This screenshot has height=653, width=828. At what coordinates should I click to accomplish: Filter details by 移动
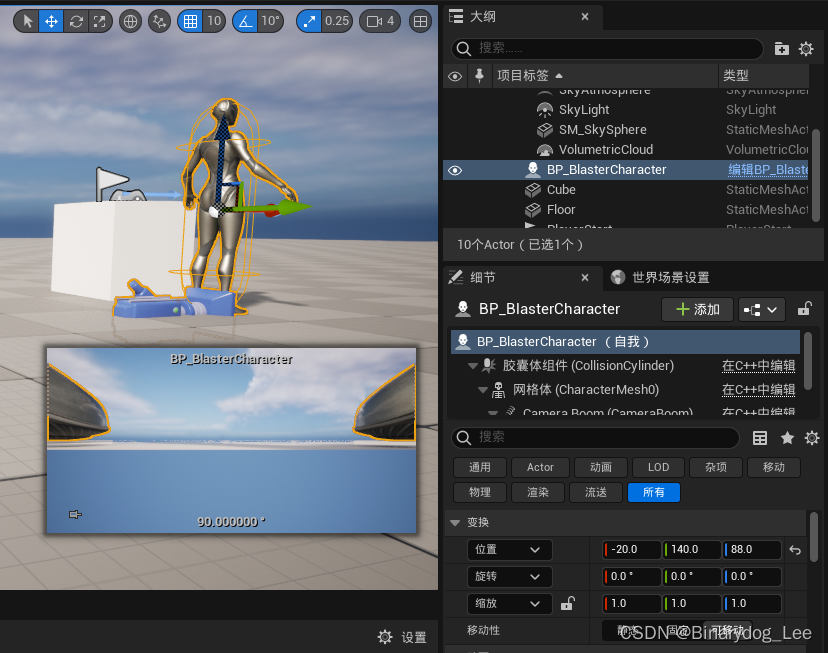[x=774, y=467]
